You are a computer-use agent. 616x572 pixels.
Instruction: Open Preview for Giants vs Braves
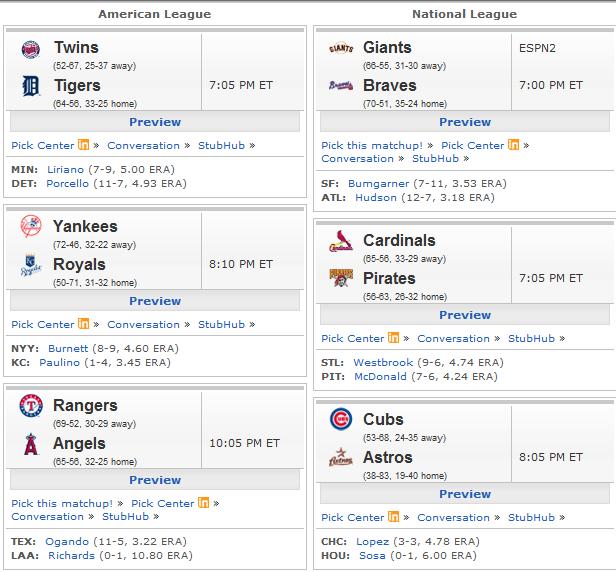coord(465,122)
